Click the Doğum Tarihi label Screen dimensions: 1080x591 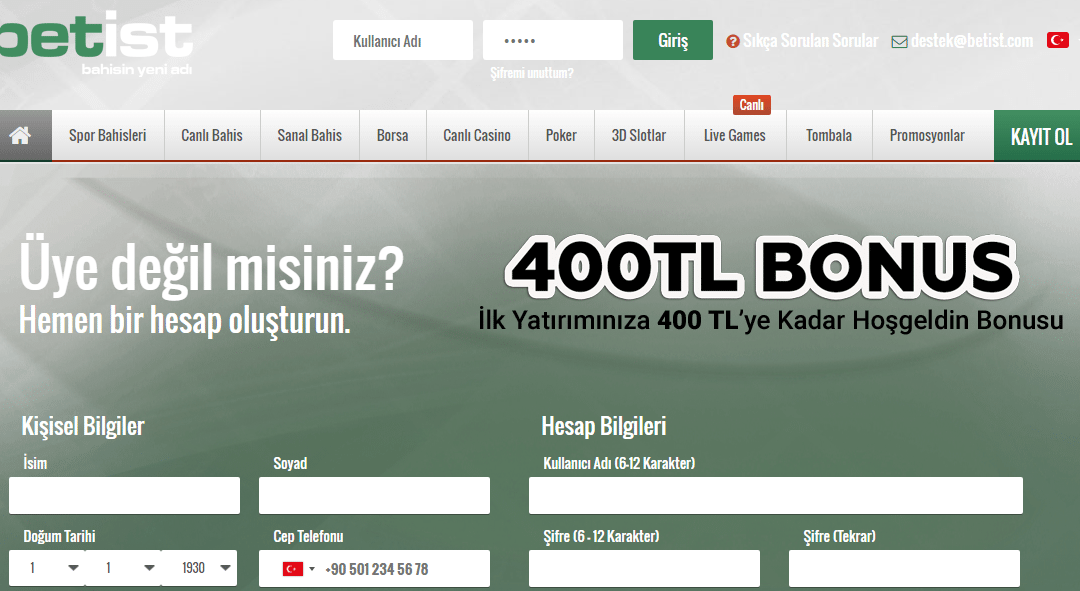click(59, 536)
